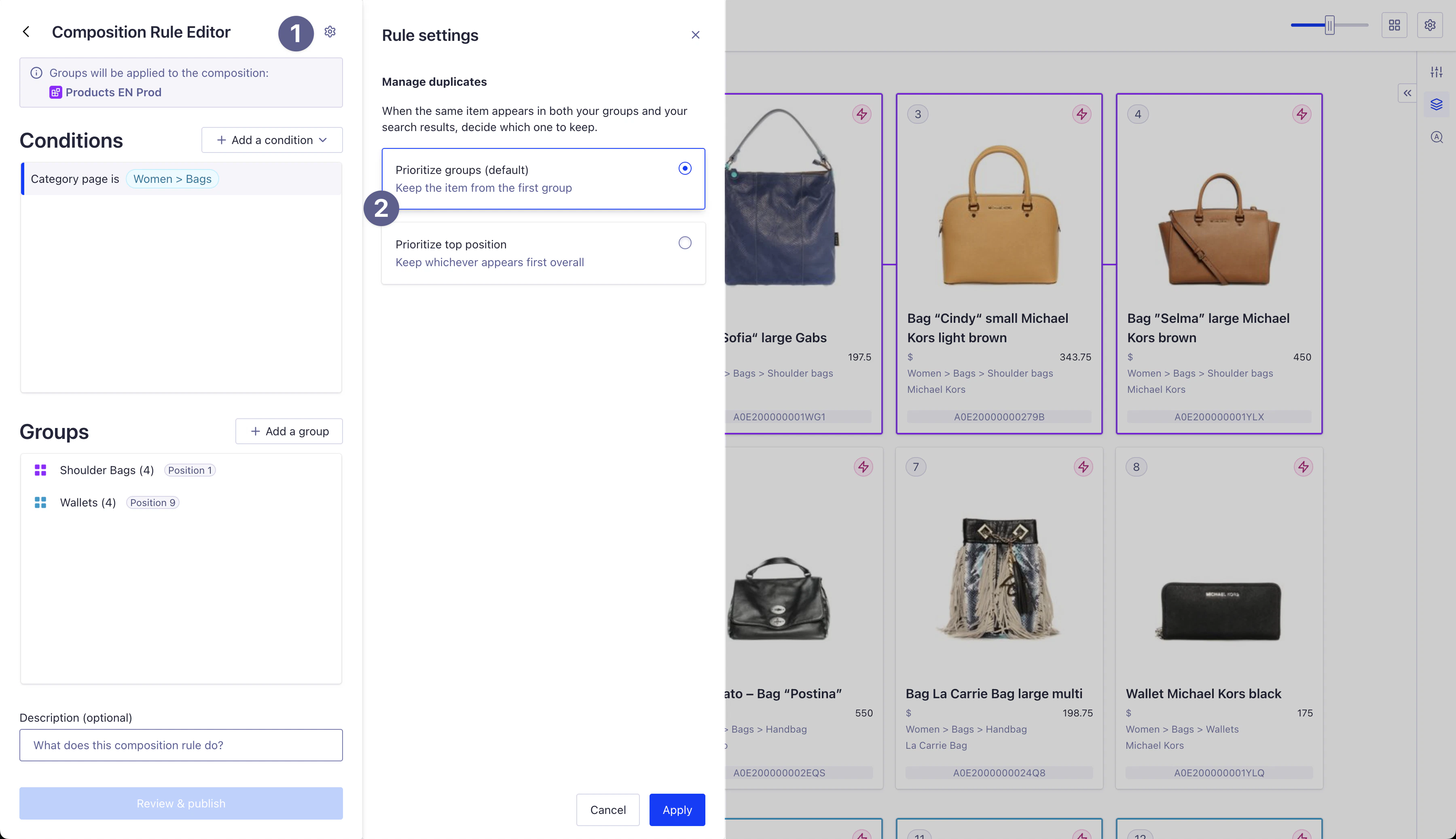This screenshot has height=839, width=1456.
Task: Click the Add a group button
Action: [288, 431]
